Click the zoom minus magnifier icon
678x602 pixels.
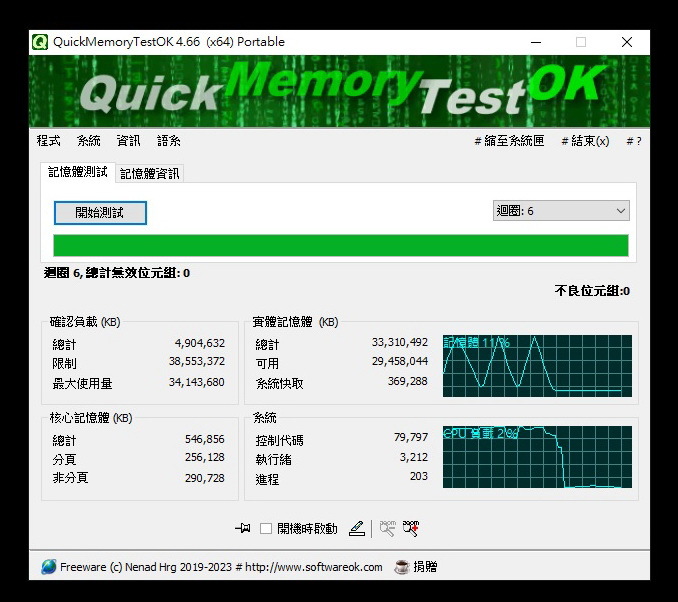(387, 528)
